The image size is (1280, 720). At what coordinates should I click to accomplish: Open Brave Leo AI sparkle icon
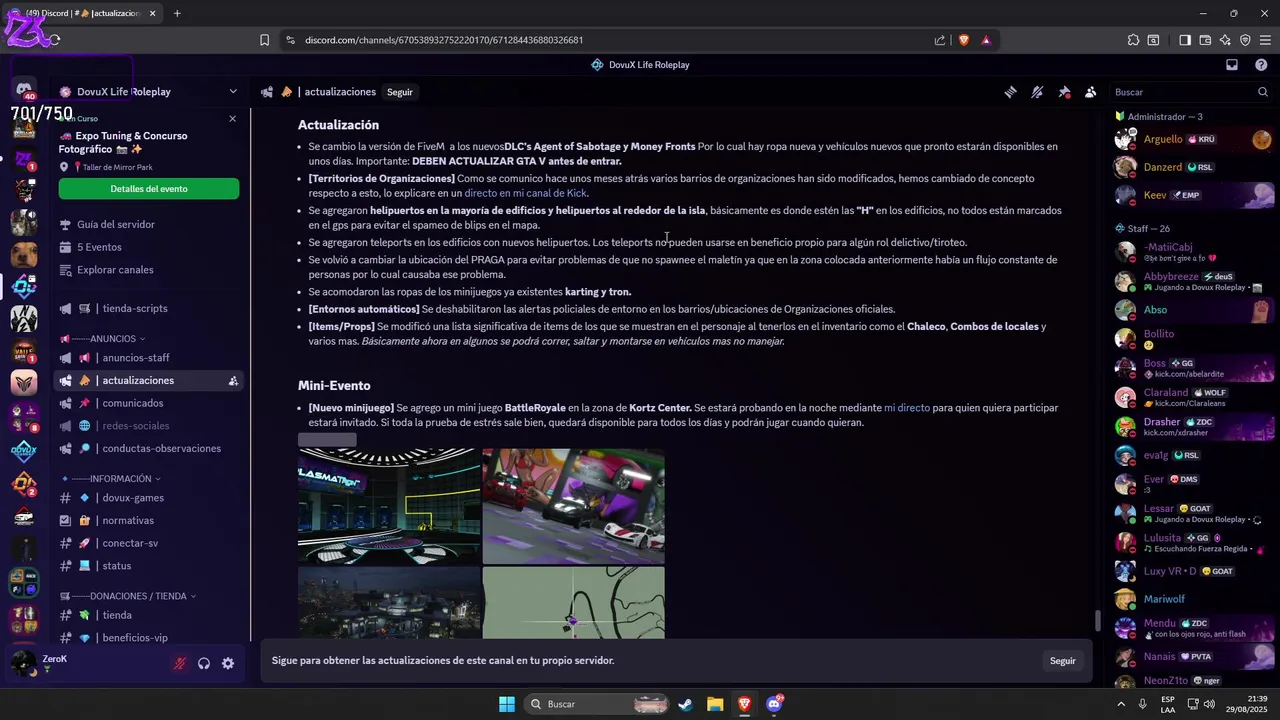(1225, 40)
